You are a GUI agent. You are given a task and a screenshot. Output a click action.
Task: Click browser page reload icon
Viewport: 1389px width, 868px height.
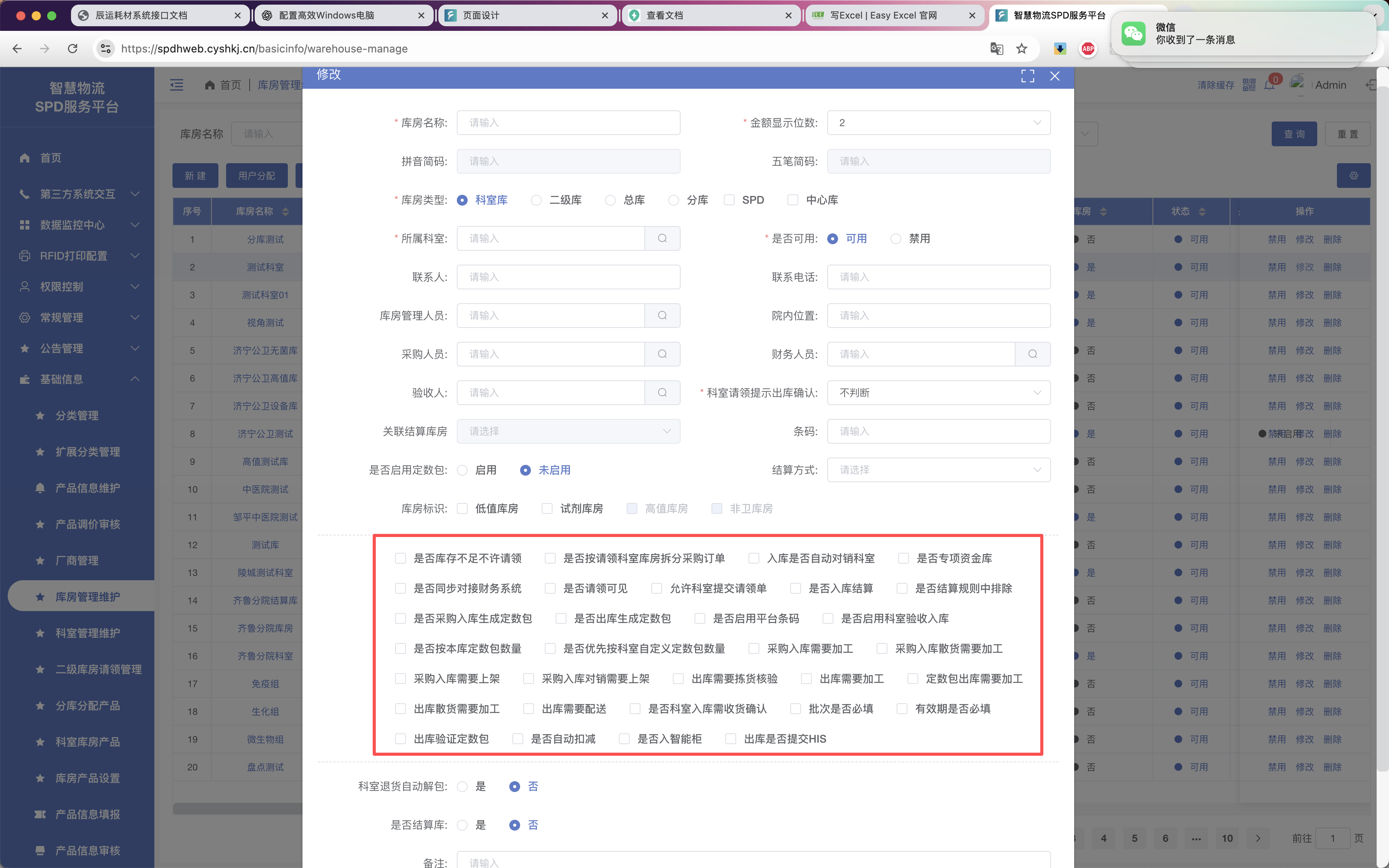[x=72, y=49]
